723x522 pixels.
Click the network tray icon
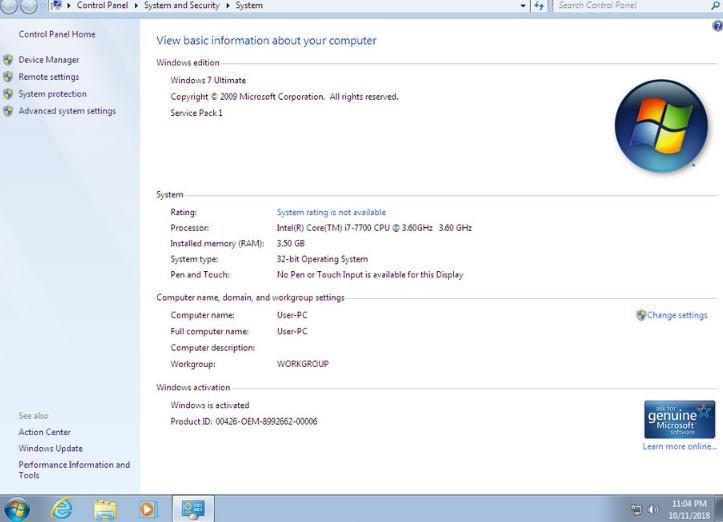pos(636,510)
